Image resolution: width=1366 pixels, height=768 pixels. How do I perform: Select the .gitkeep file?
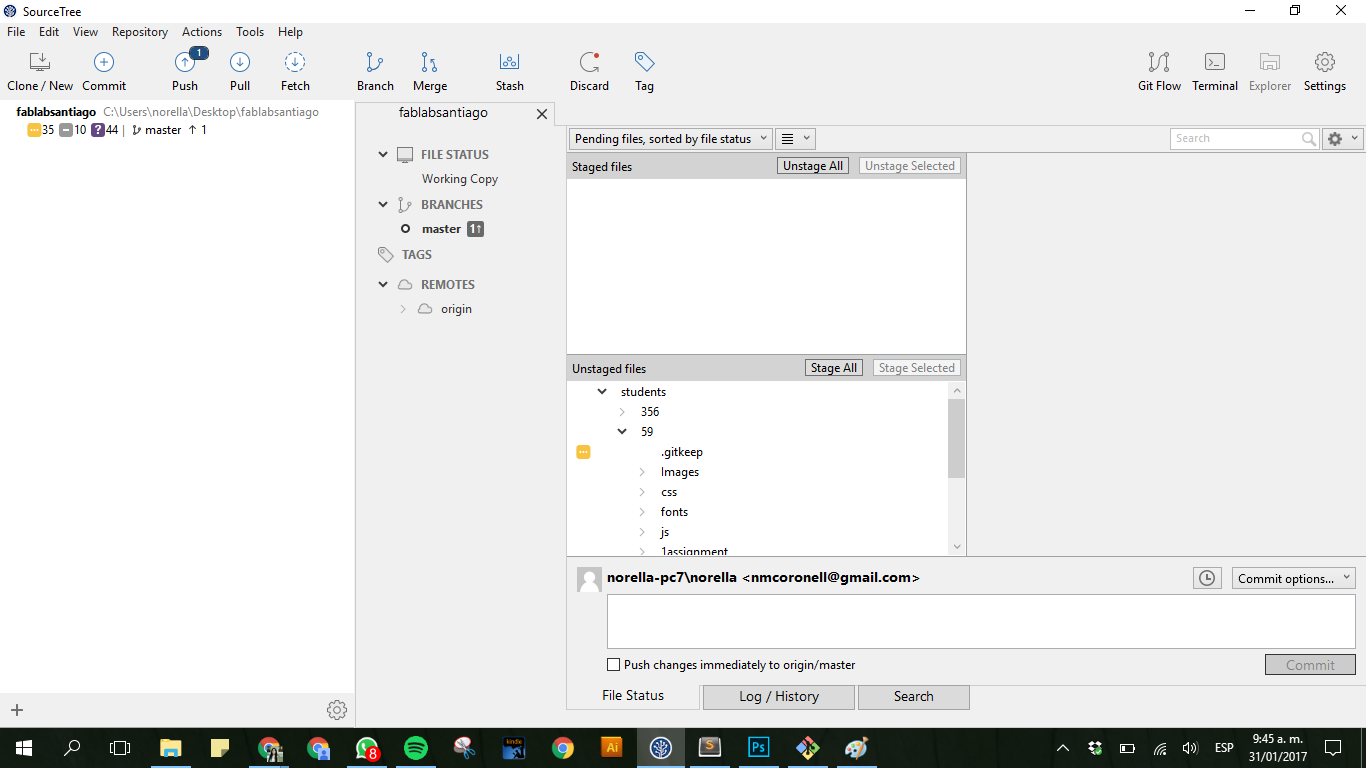(x=682, y=452)
